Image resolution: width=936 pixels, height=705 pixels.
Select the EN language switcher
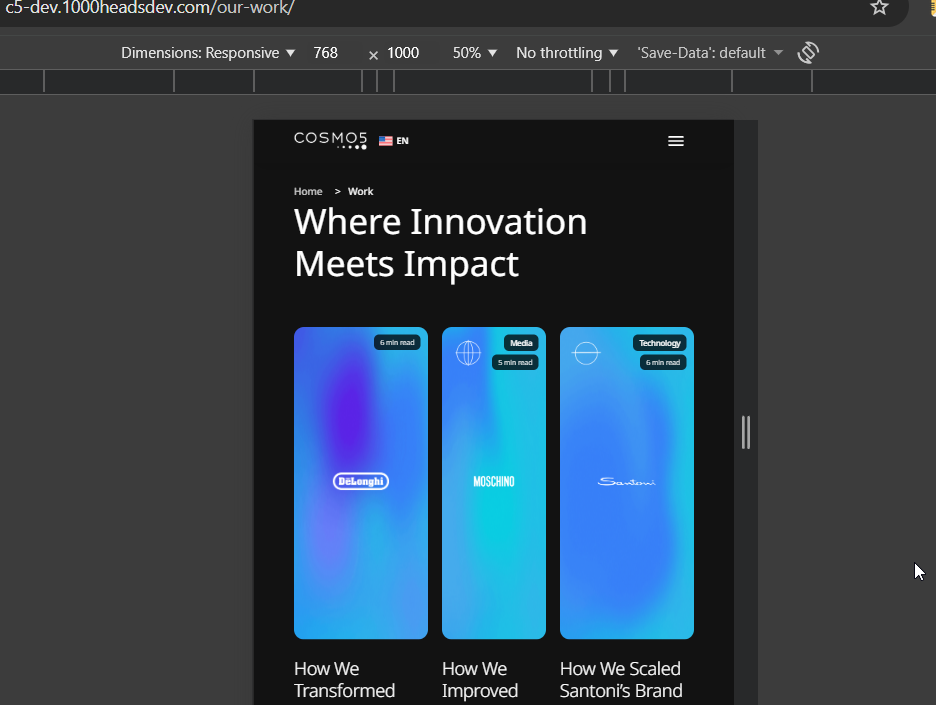tap(394, 141)
